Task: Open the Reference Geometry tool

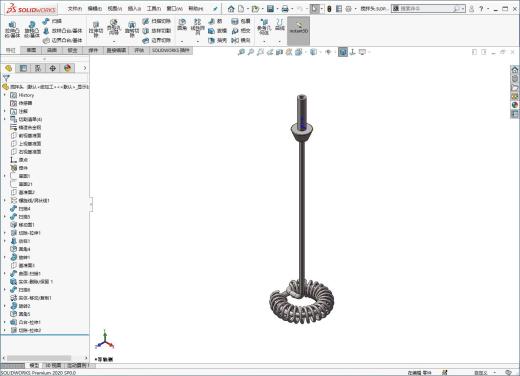Action: click(264, 27)
